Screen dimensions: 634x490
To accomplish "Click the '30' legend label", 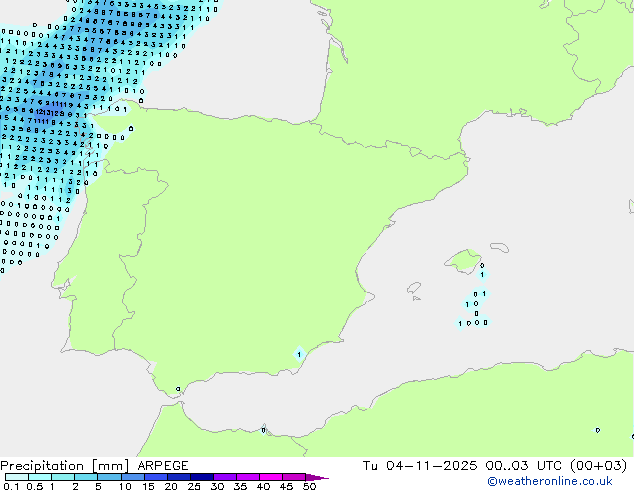I will coord(217,486).
